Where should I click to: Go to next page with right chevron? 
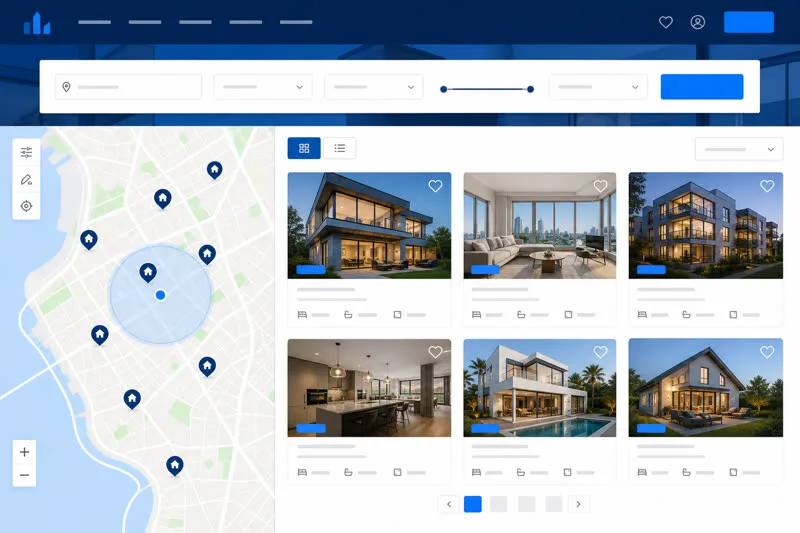pyautogui.click(x=578, y=504)
